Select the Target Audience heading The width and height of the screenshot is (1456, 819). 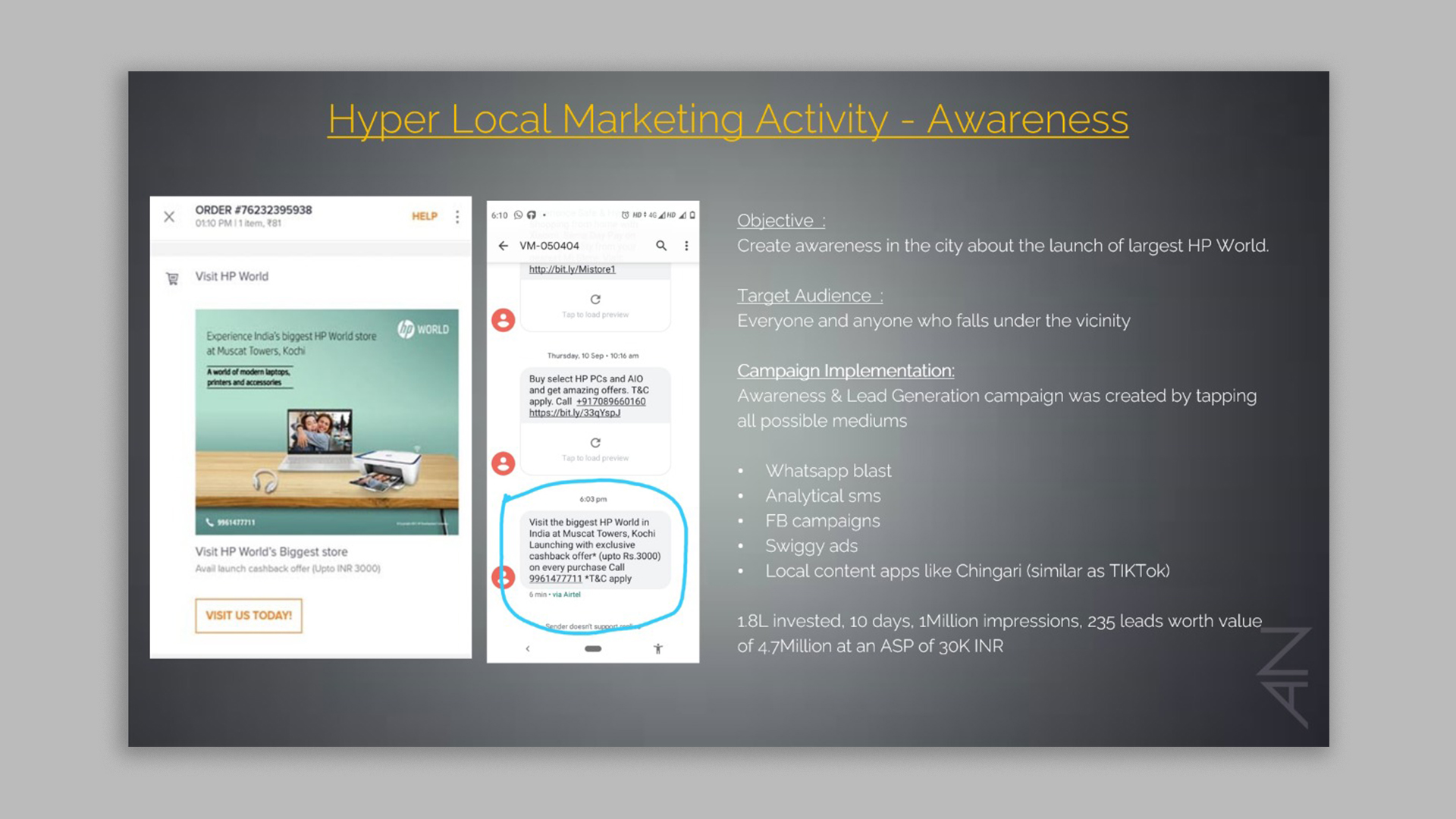coord(810,296)
